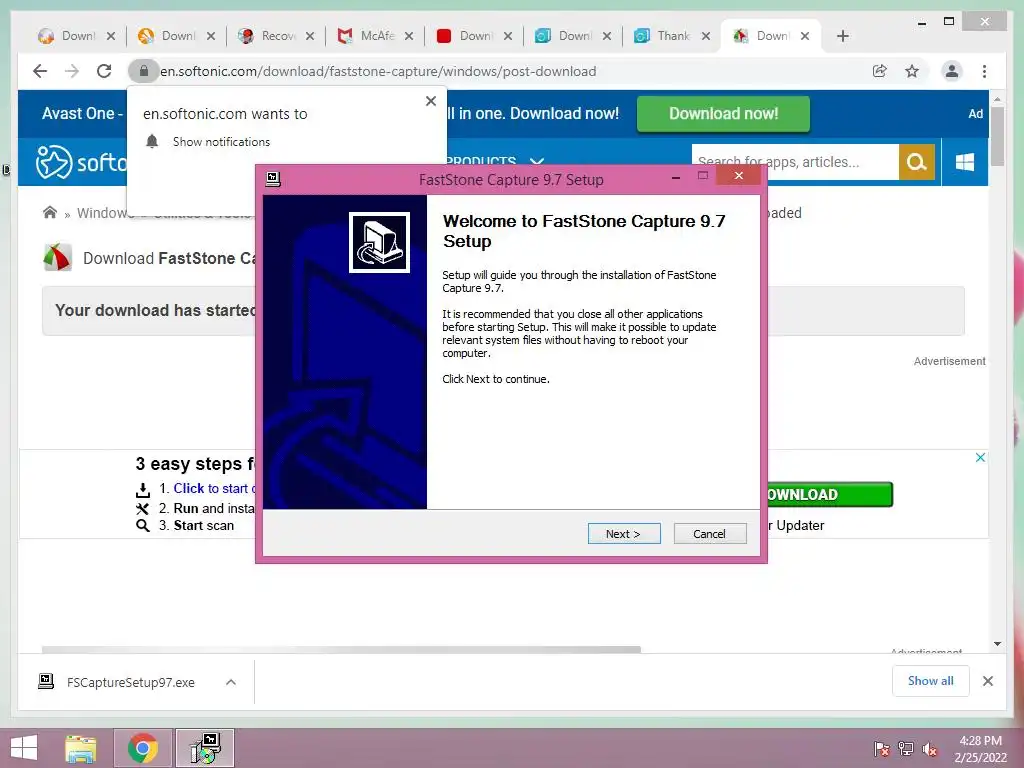Dismiss the notification permission popup
Image resolution: width=1024 pixels, height=768 pixels.
pyautogui.click(x=431, y=101)
